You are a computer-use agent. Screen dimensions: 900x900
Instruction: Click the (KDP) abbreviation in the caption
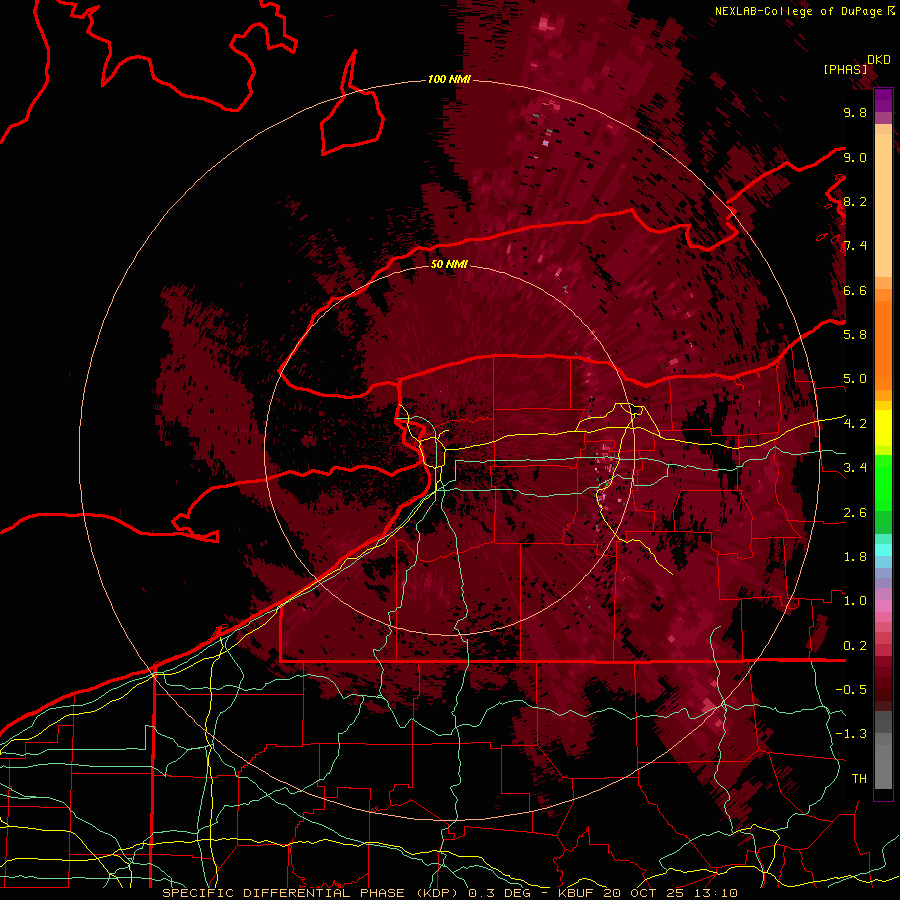click(x=439, y=893)
